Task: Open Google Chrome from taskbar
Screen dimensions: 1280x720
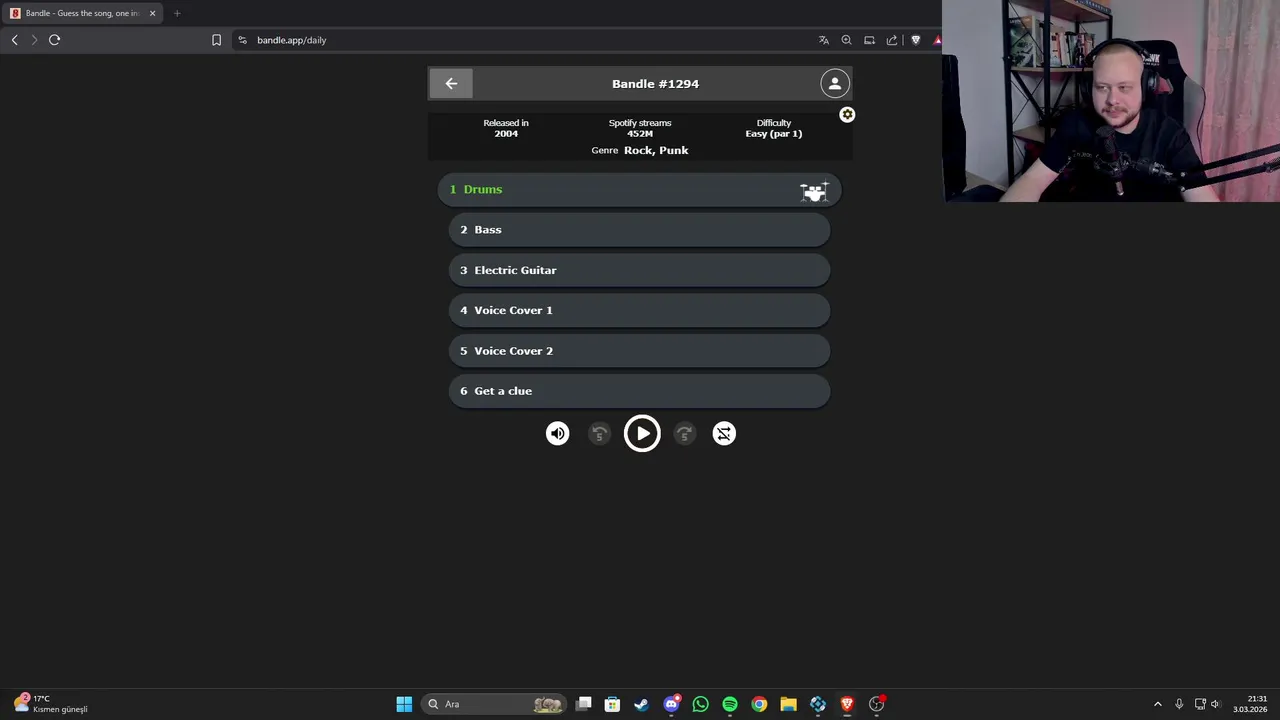Action: point(759,704)
